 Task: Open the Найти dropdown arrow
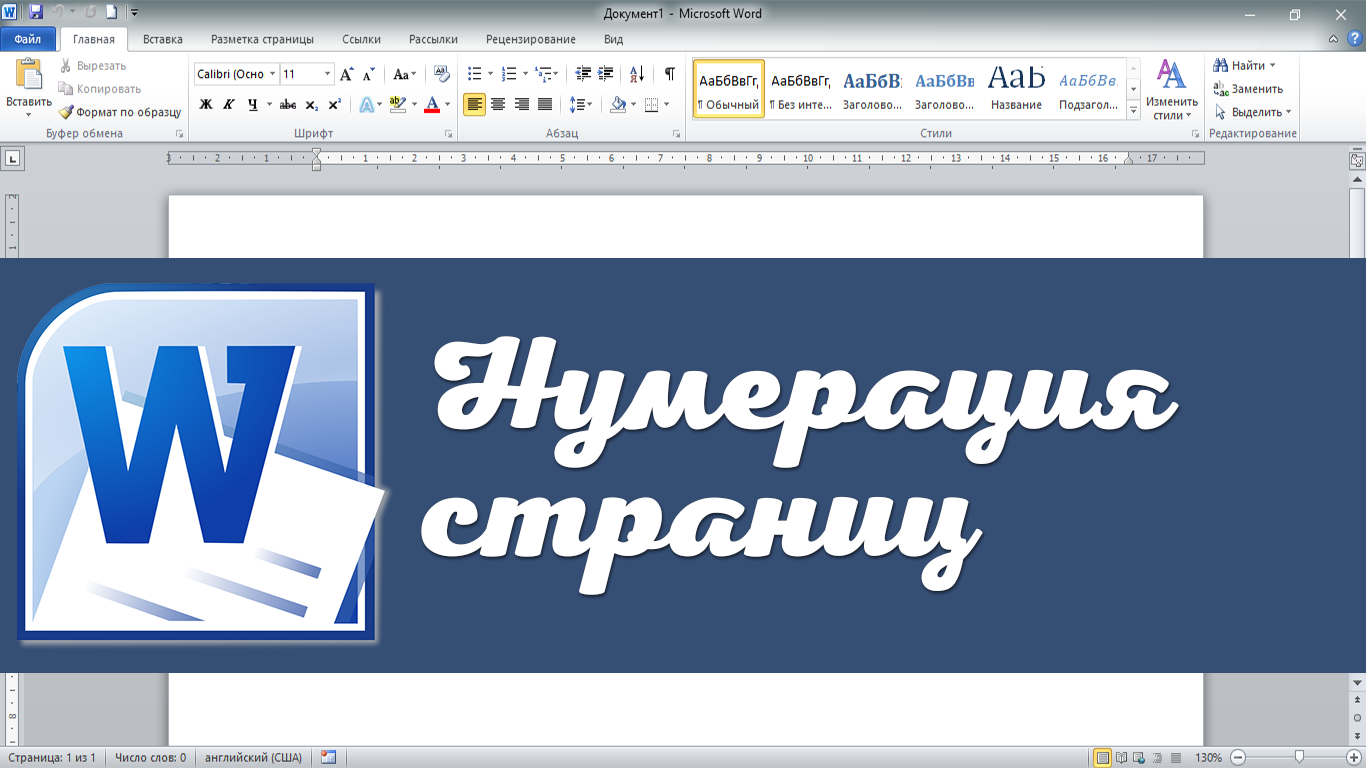point(1272,66)
